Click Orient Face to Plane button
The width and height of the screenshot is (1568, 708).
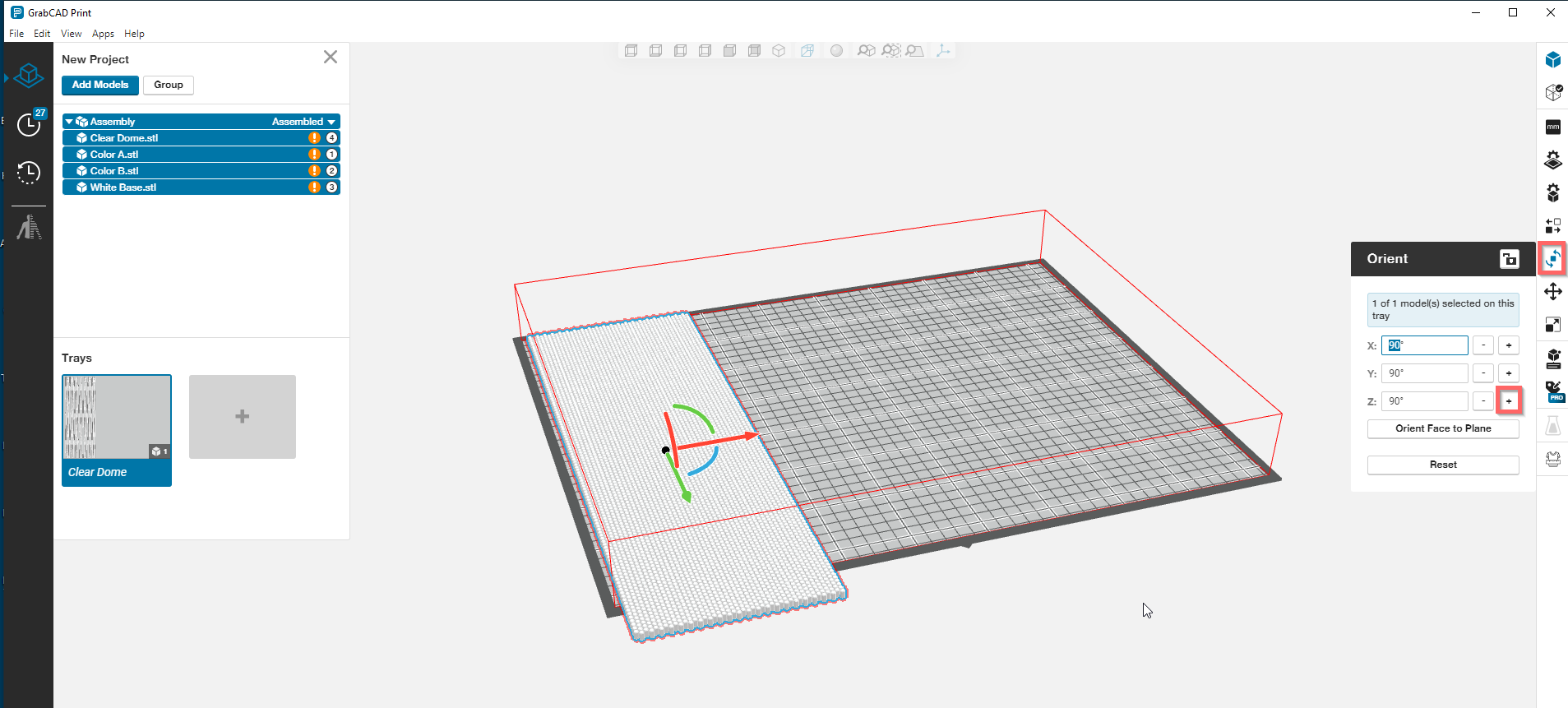[1442, 428]
